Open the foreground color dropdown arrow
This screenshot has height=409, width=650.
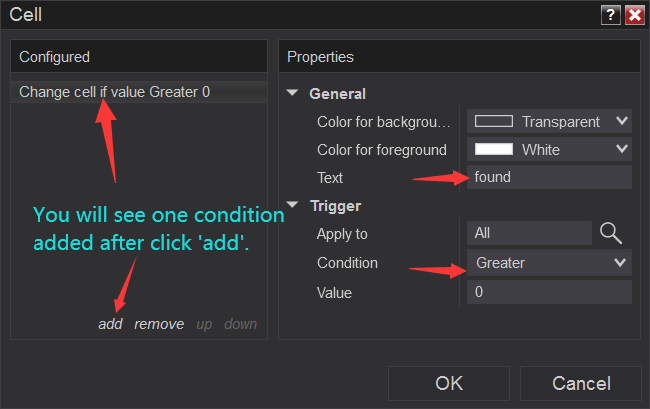[x=621, y=149]
